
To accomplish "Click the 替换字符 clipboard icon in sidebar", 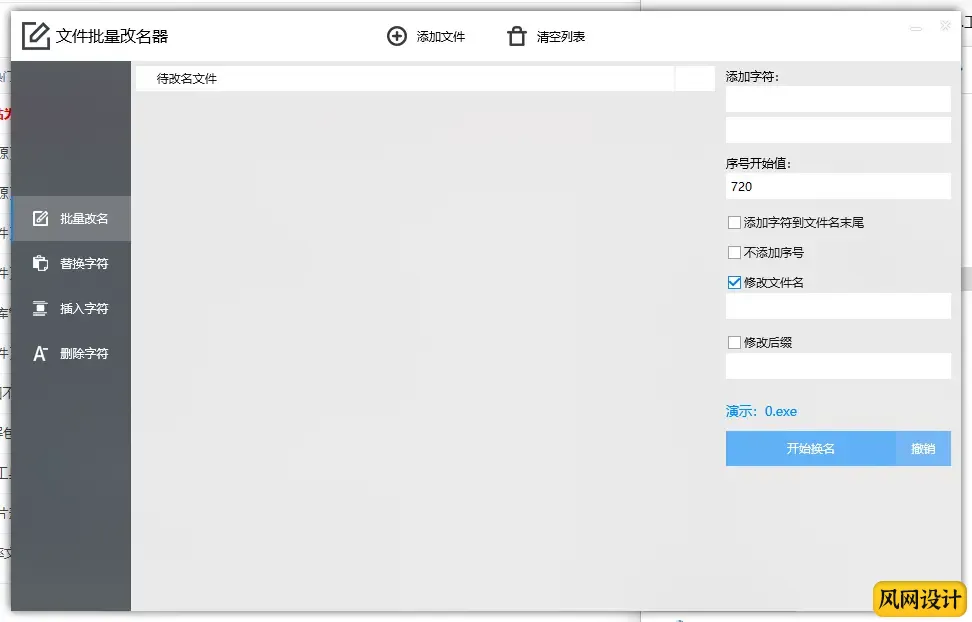I will [40, 264].
